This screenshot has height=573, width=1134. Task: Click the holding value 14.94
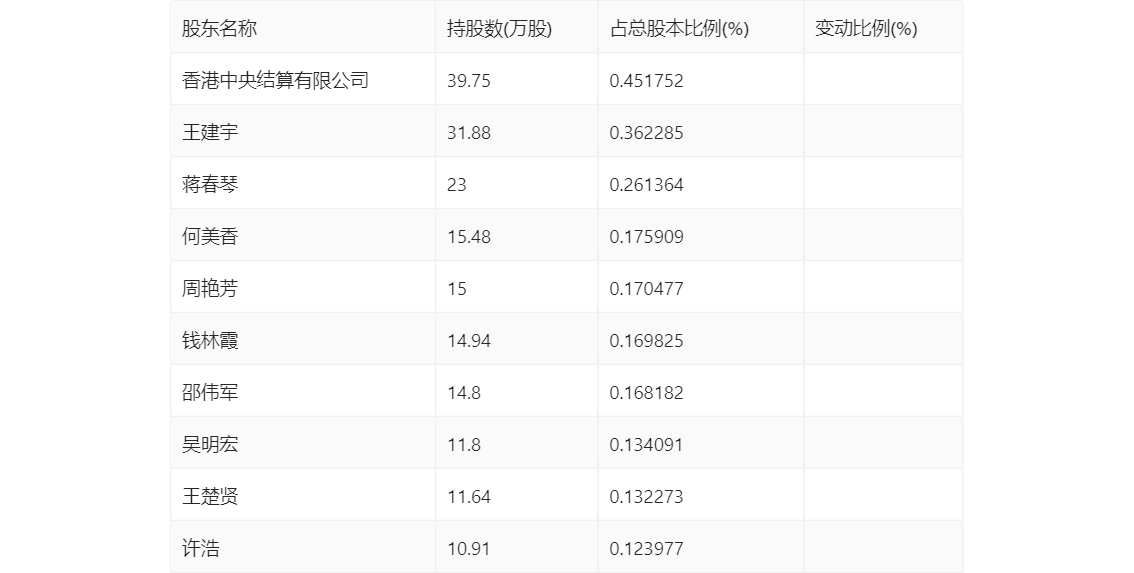point(469,341)
